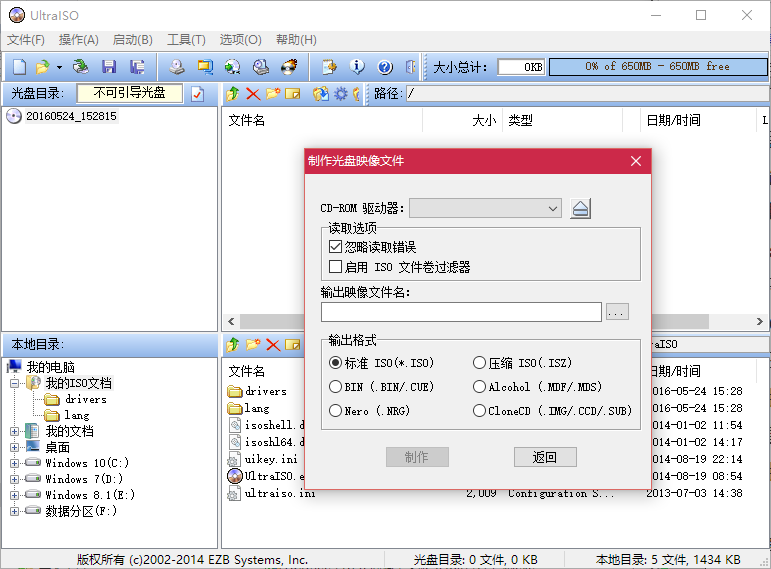The height and width of the screenshot is (569, 771).
Task: Click the ... browse button for output file
Action: 617,312
